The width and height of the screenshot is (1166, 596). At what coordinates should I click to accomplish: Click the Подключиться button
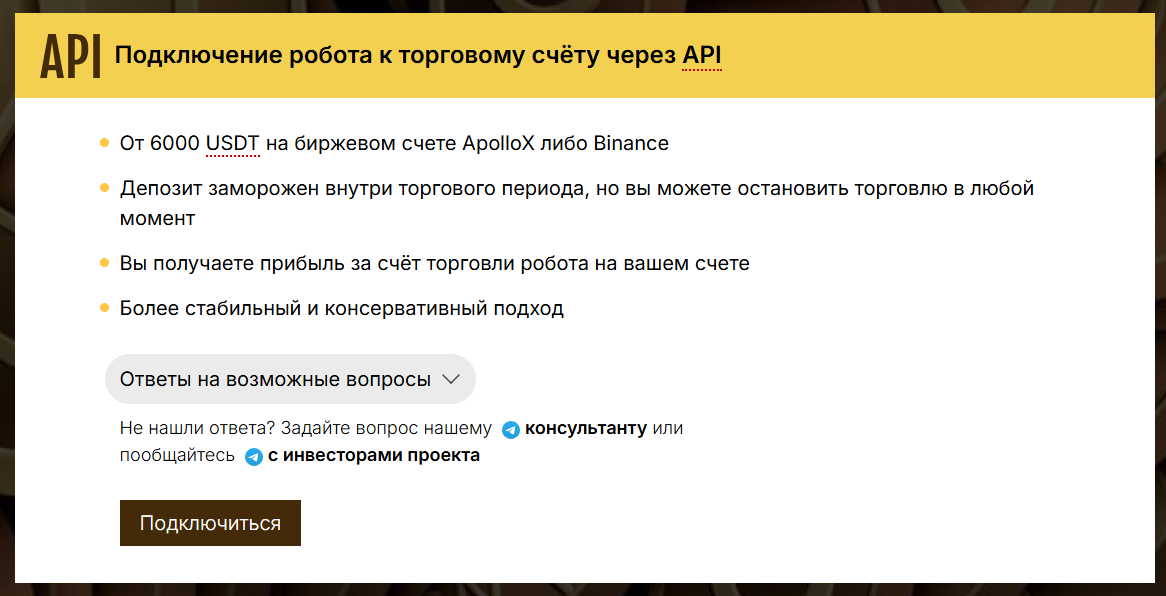pyautogui.click(x=210, y=523)
